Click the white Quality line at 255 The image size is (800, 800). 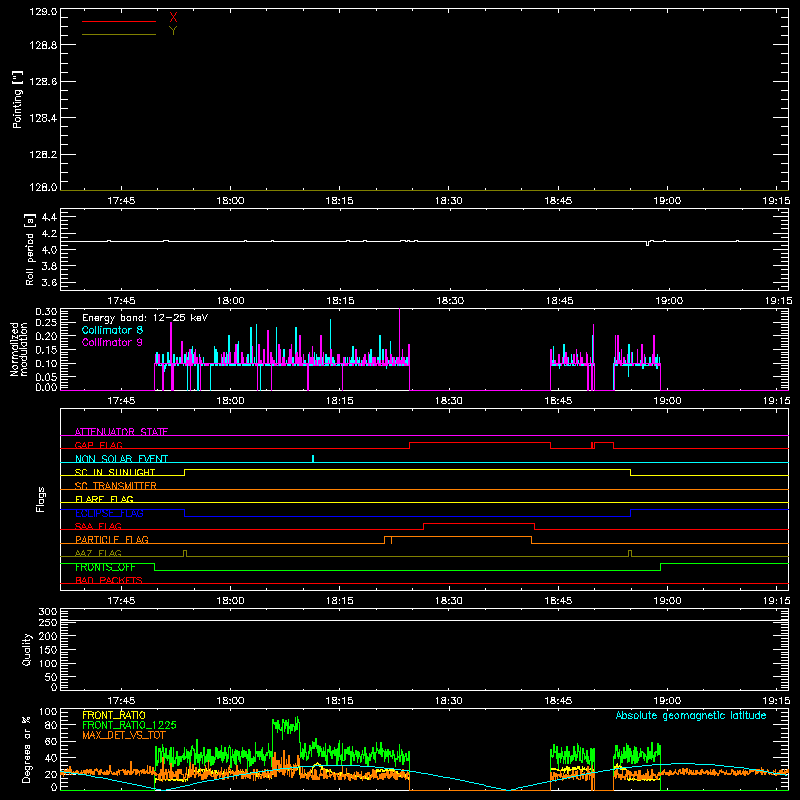[x=424, y=621]
